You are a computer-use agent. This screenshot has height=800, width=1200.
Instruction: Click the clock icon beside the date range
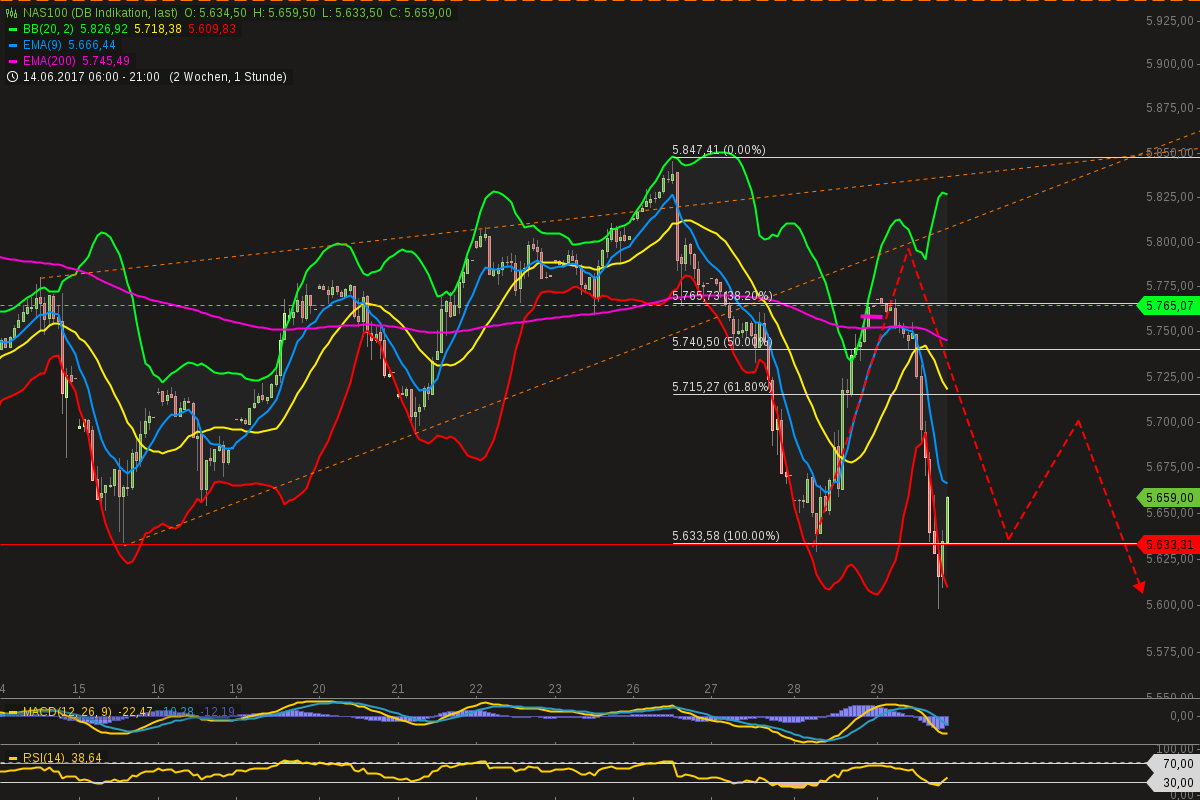click(x=12, y=76)
